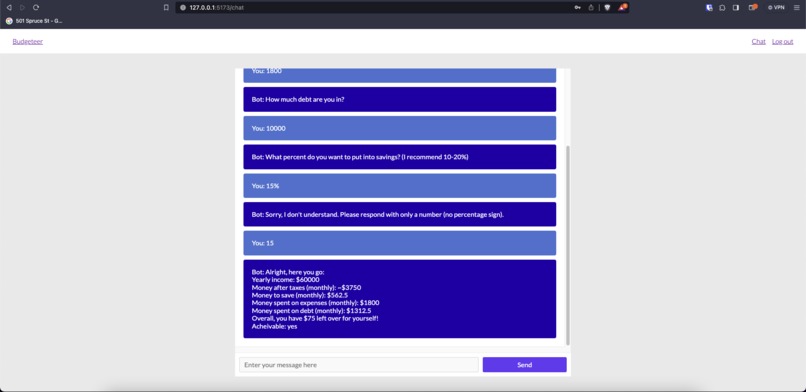Open the Brave Rewards triangle icon
The width and height of the screenshot is (806, 392).
(622, 7)
